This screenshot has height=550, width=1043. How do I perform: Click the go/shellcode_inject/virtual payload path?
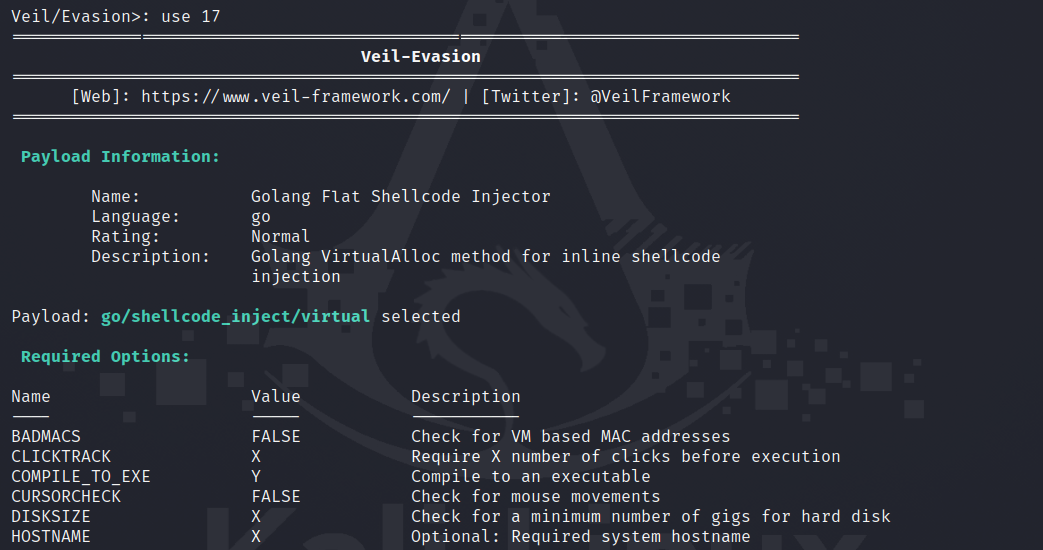pos(235,317)
